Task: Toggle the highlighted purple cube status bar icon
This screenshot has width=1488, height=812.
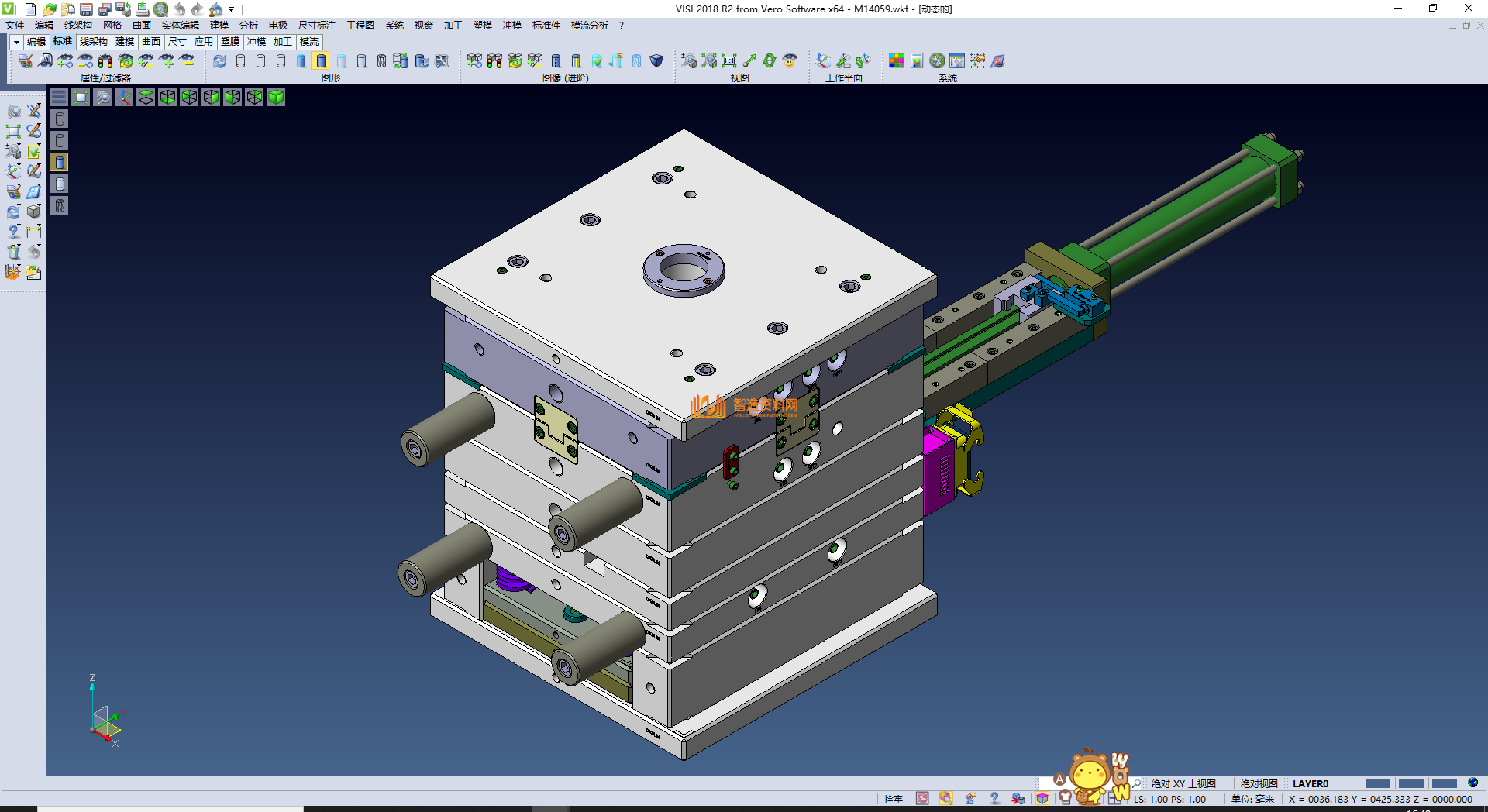Action: (1042, 799)
